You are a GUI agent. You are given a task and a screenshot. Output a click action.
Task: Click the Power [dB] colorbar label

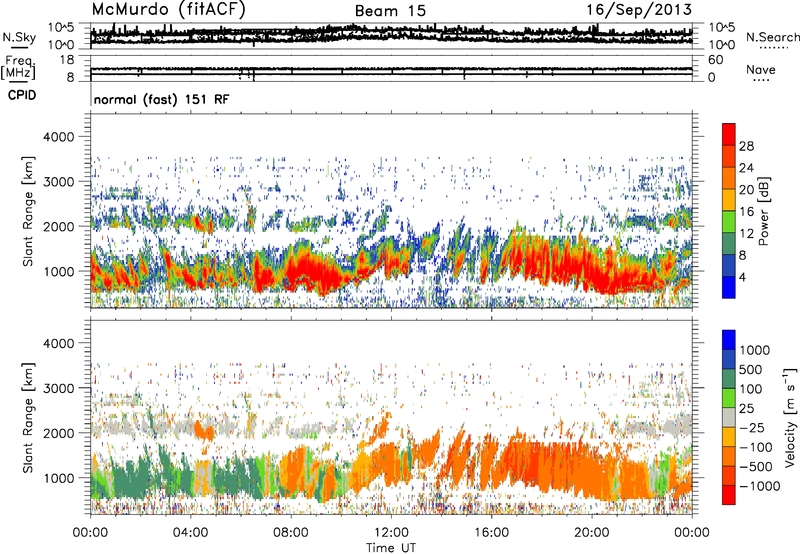click(764, 211)
